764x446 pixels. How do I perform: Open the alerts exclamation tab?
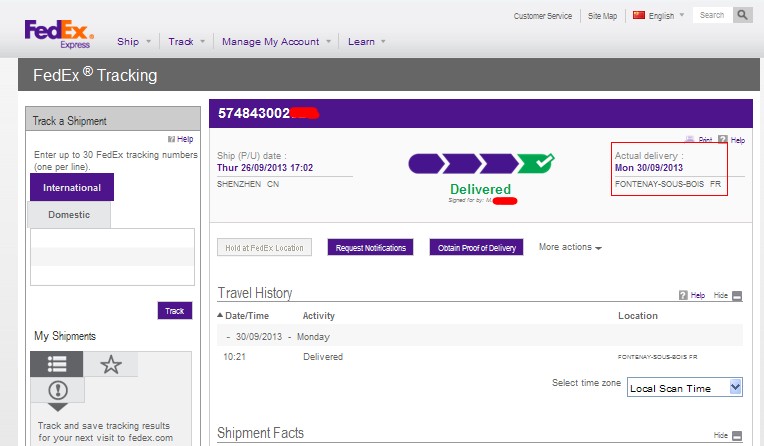58,390
